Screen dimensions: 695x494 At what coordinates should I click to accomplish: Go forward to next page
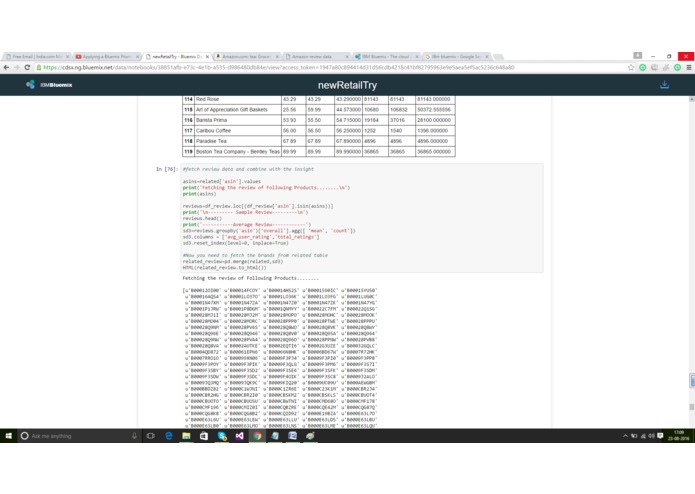(17, 67)
